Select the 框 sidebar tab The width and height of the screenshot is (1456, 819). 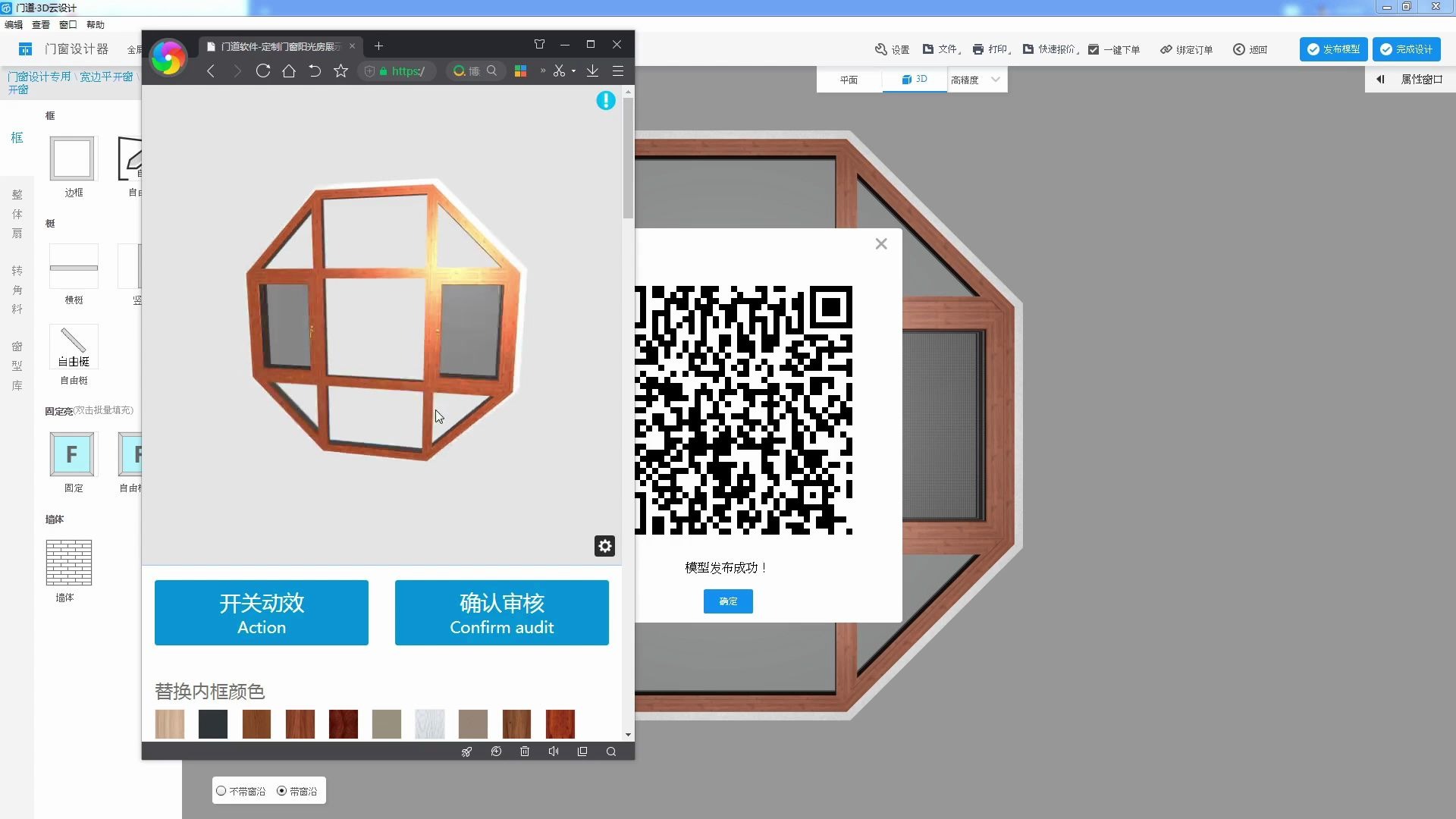pos(17,138)
